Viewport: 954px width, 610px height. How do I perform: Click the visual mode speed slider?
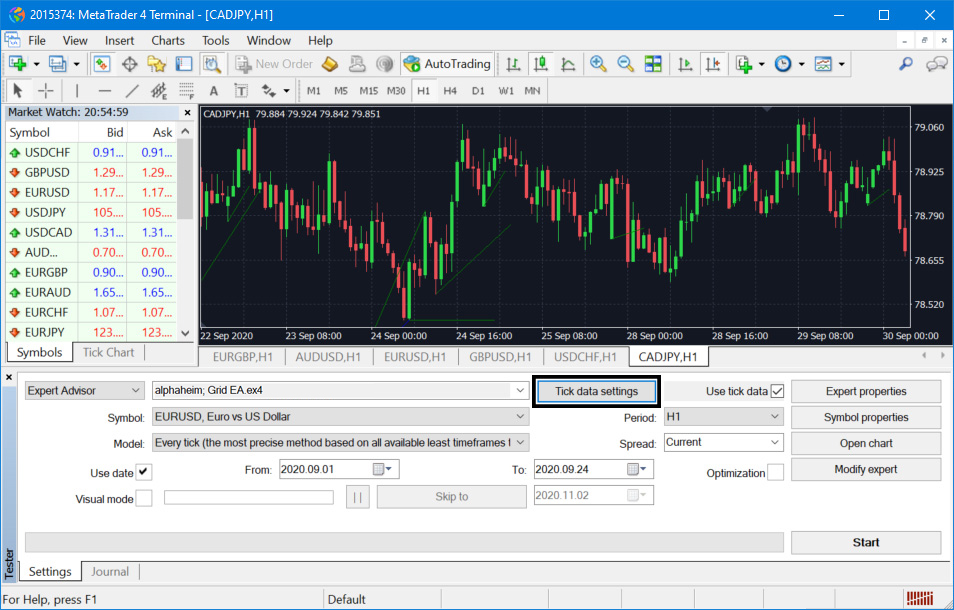click(x=249, y=497)
